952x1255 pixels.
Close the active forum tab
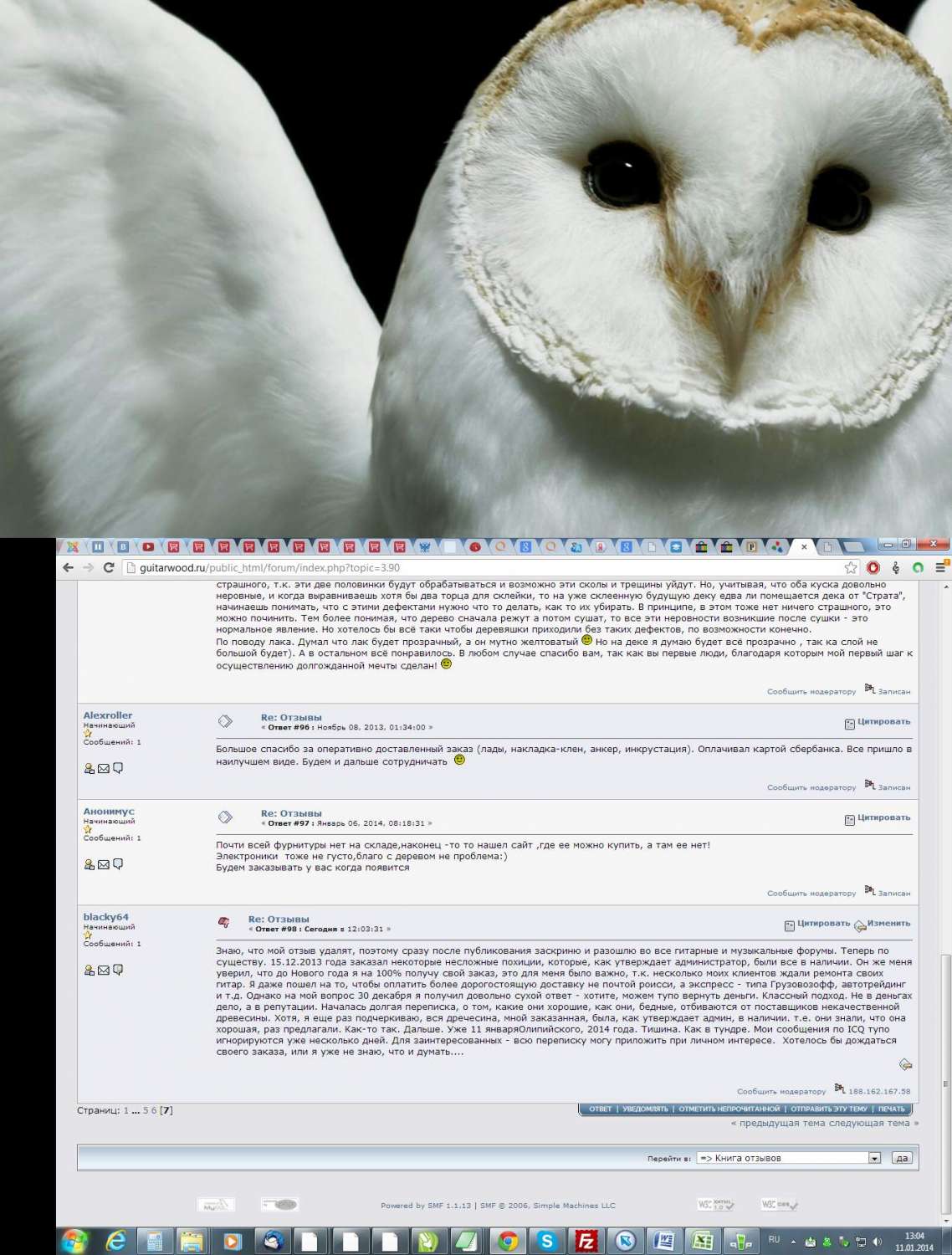(804, 547)
